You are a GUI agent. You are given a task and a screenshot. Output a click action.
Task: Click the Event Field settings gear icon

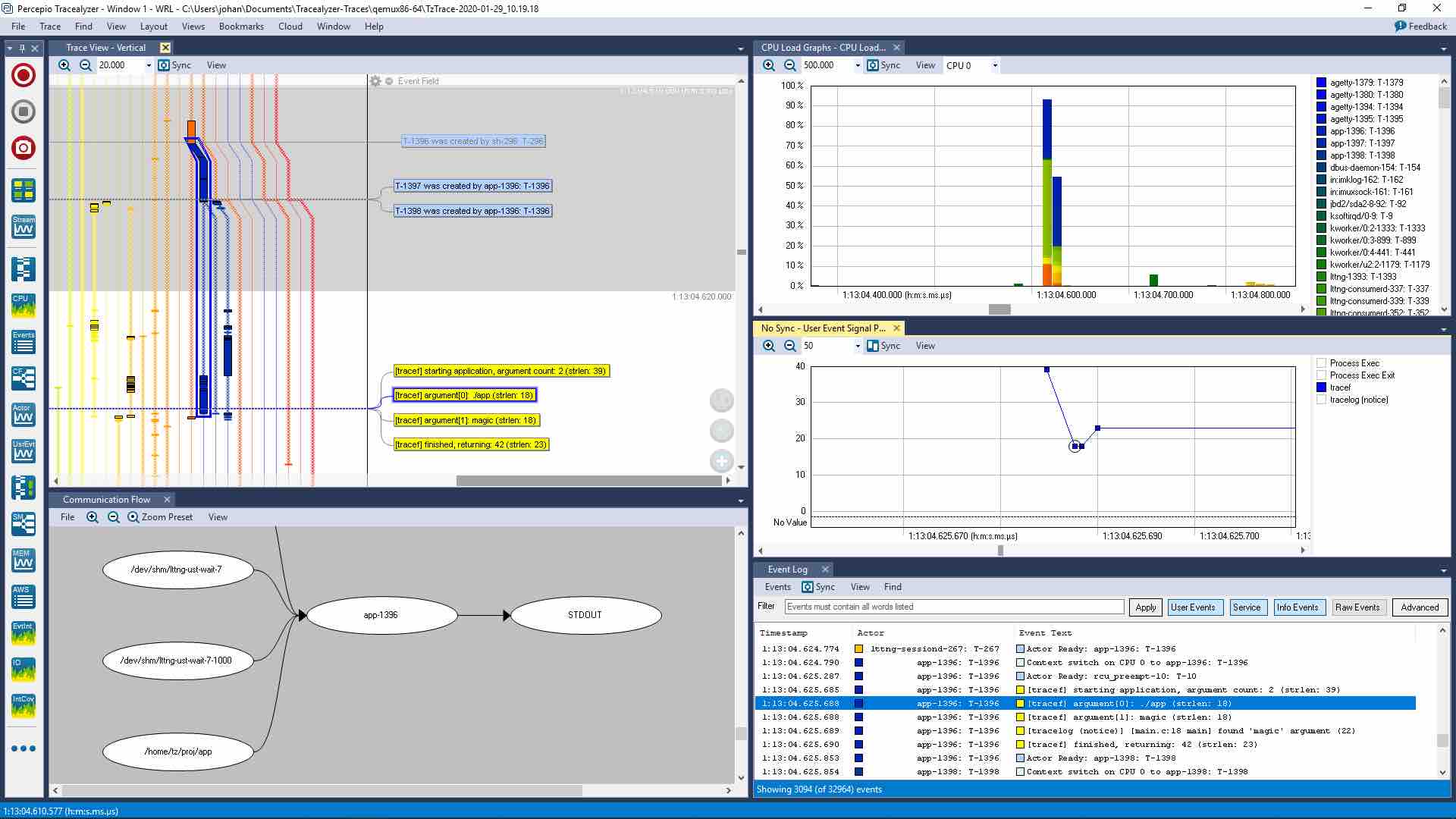pyautogui.click(x=375, y=81)
